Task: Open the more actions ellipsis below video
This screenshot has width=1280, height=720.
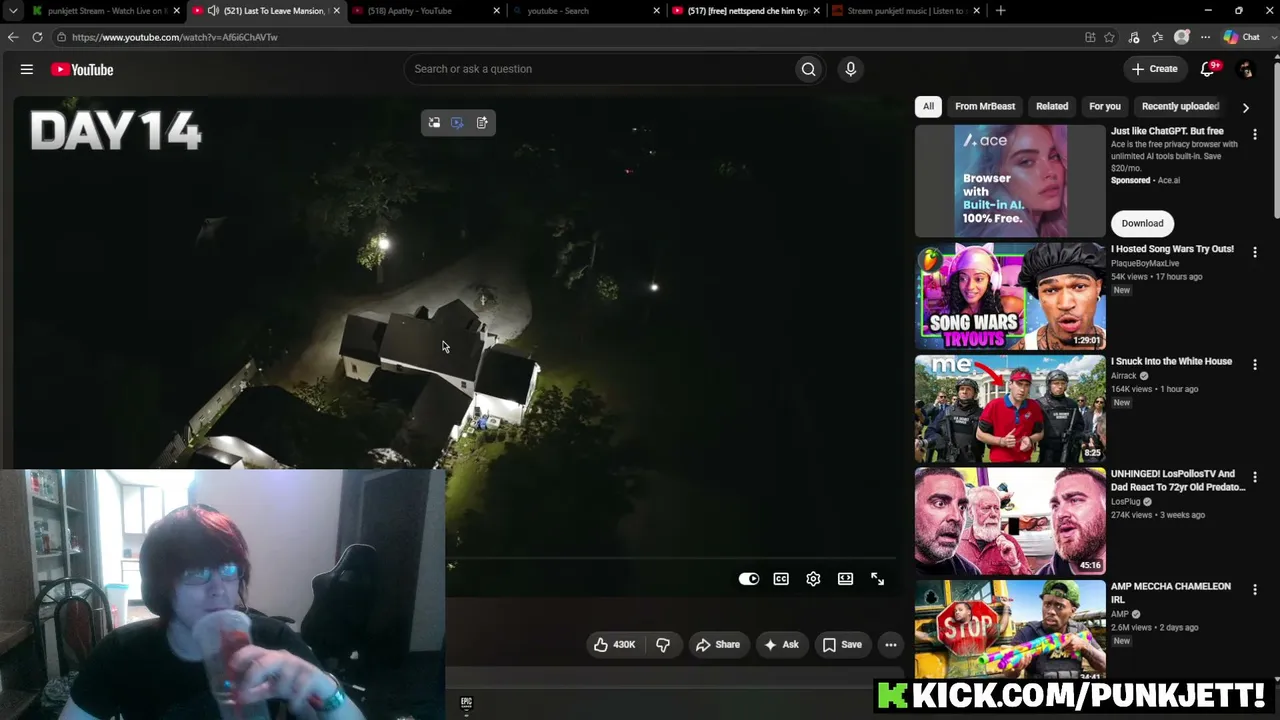Action: tap(891, 645)
